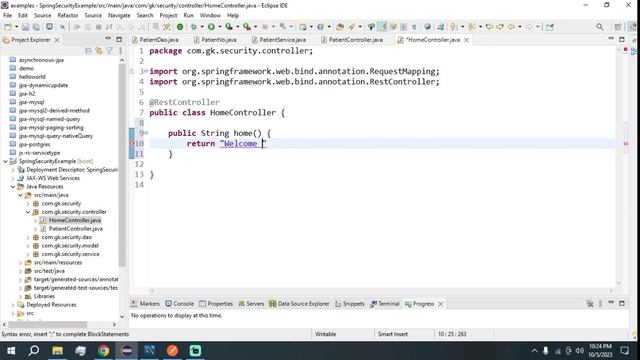
Task: Close the Progress view tab
Action: [x=440, y=304]
